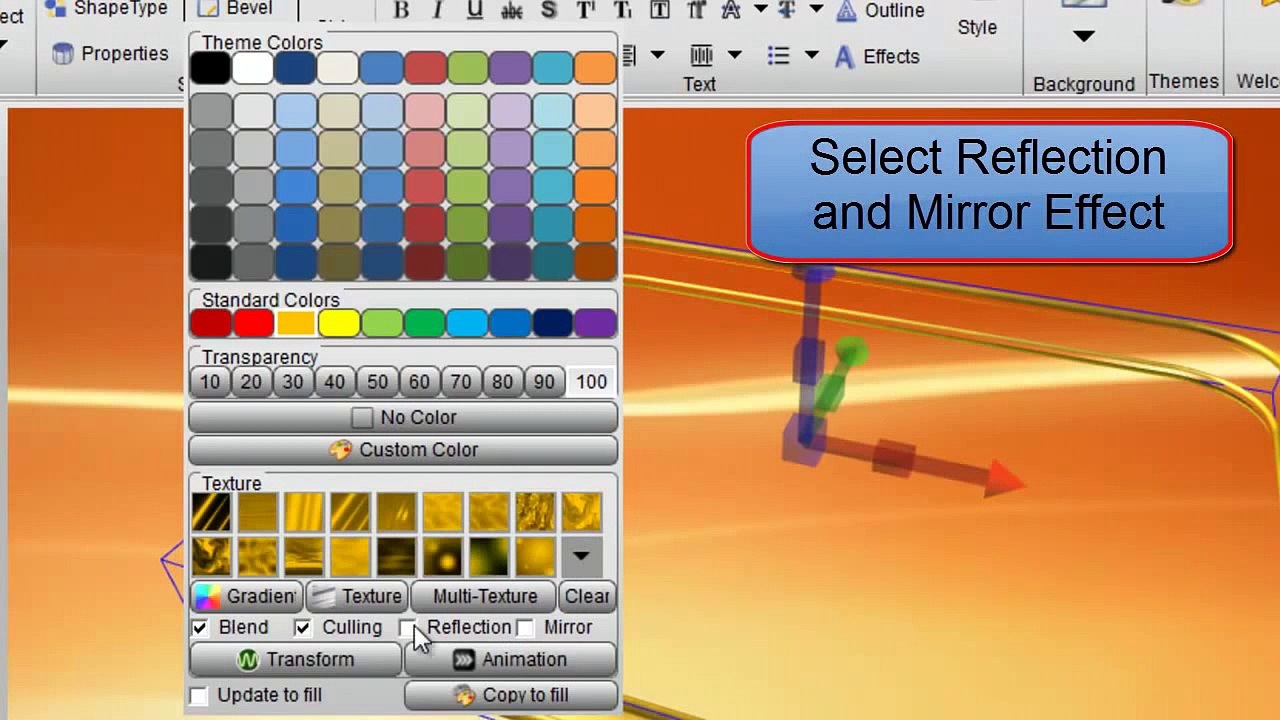Open Text Effects

[x=877, y=56]
